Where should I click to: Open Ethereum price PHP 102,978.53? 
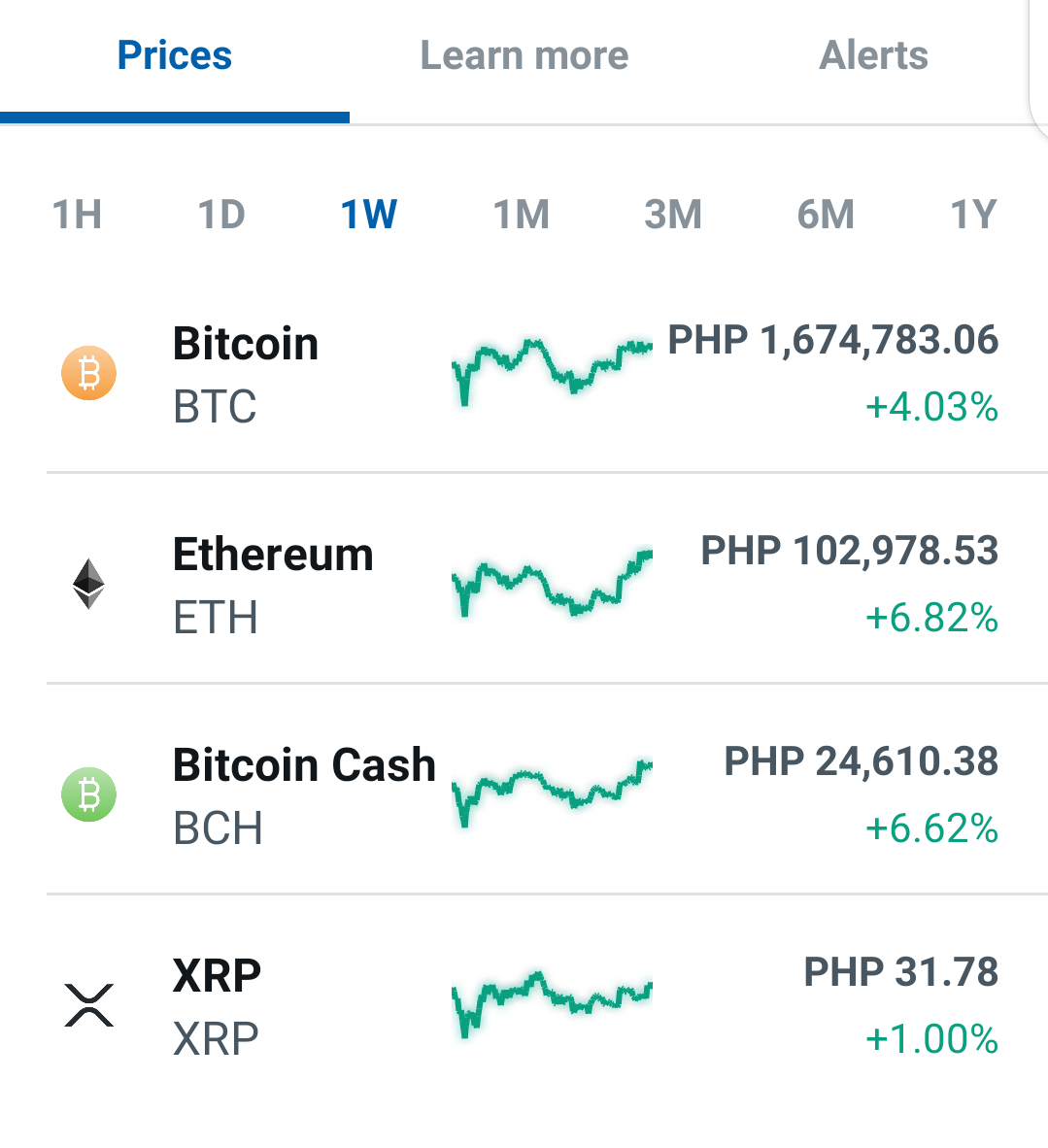pos(850,551)
